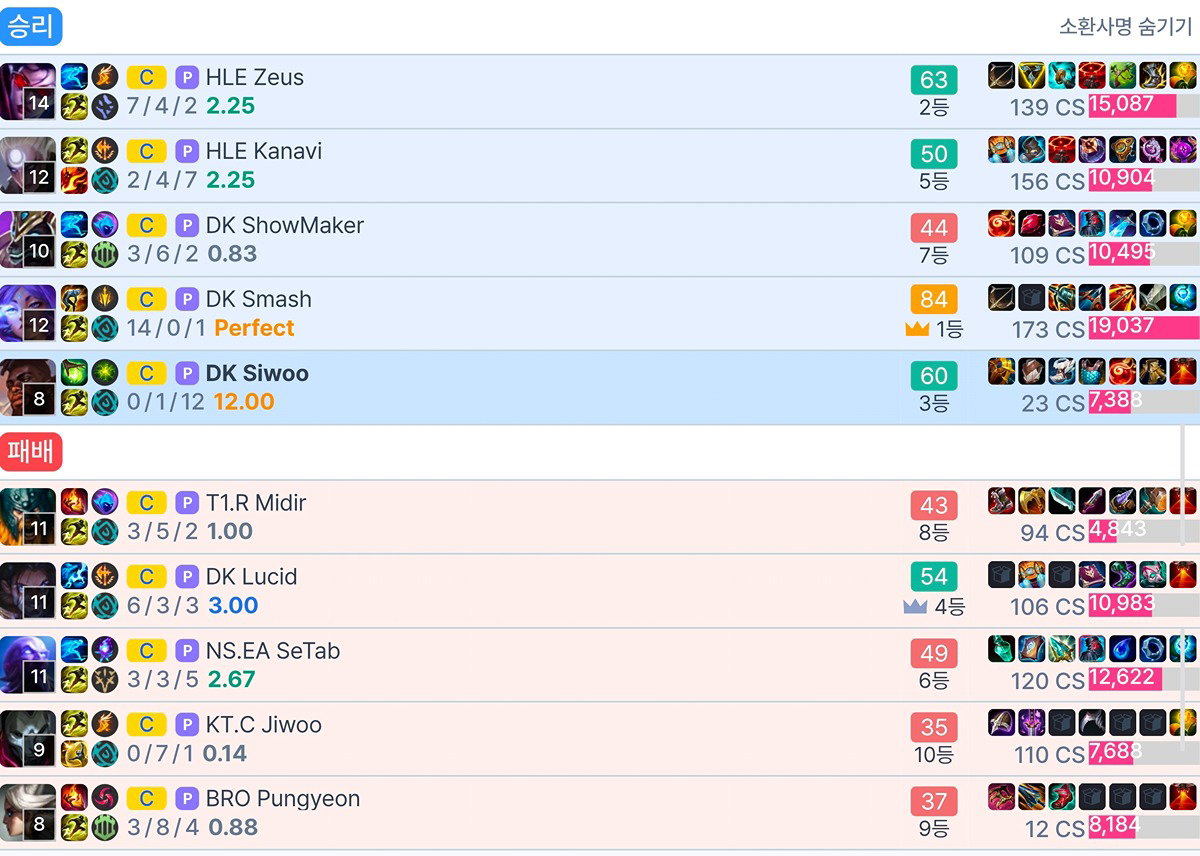Click DK Lucid's blue Smite spell icon
This screenshot has height=856, width=1200.
(x=74, y=576)
